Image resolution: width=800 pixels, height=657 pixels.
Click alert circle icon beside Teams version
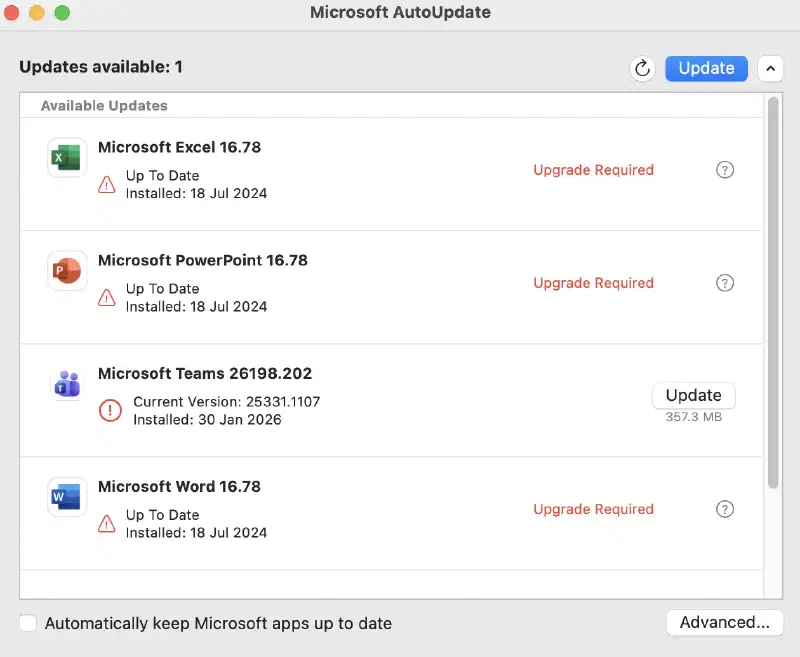click(x=110, y=410)
